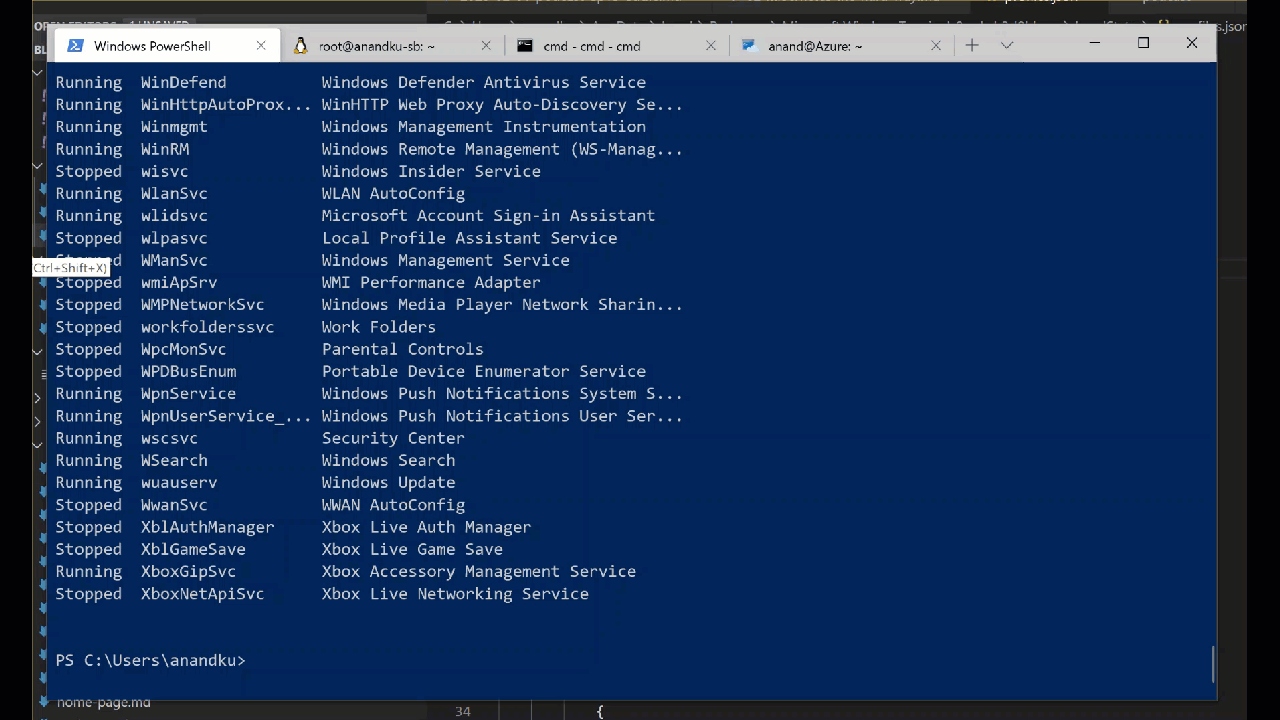The width and height of the screenshot is (1280, 720).
Task: Click the wlpasvc service name
Action: pyautogui.click(x=174, y=238)
